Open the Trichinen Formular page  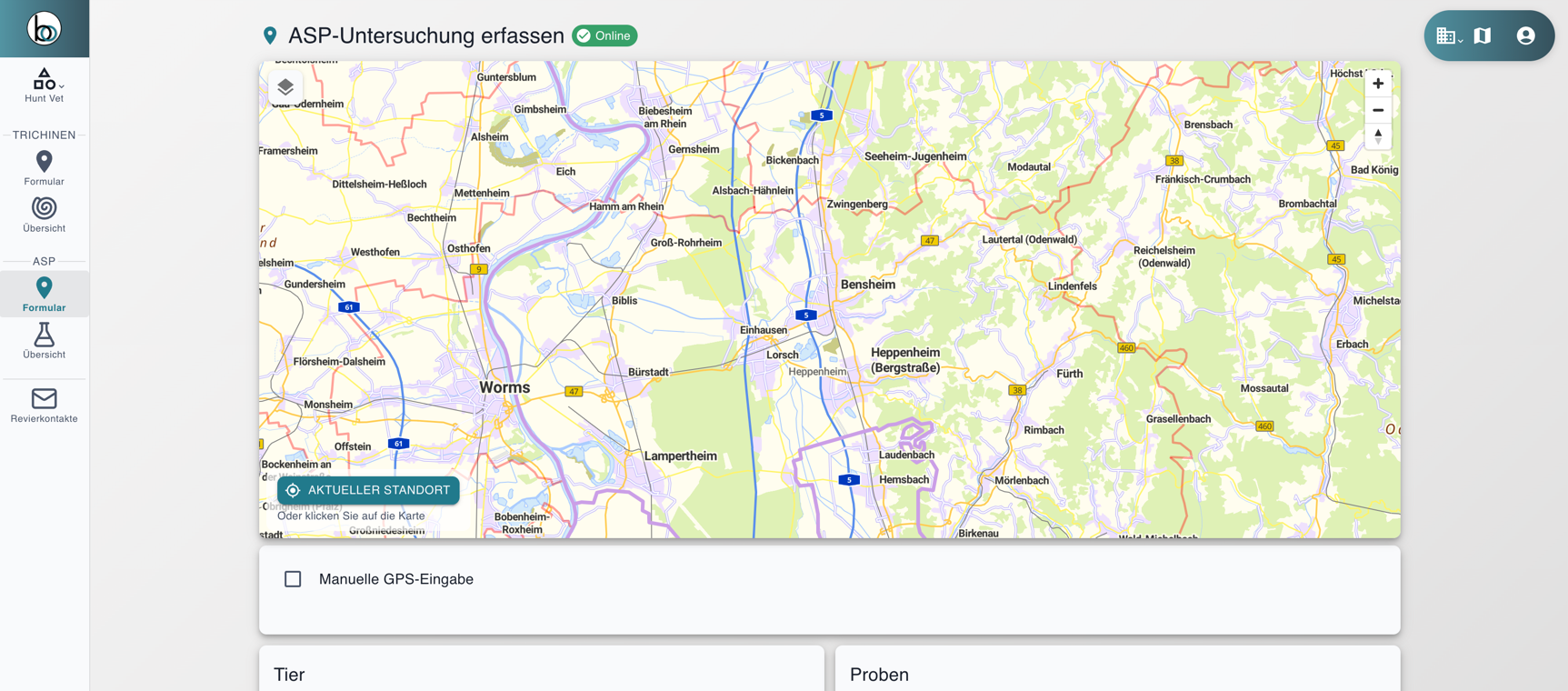pyautogui.click(x=44, y=168)
